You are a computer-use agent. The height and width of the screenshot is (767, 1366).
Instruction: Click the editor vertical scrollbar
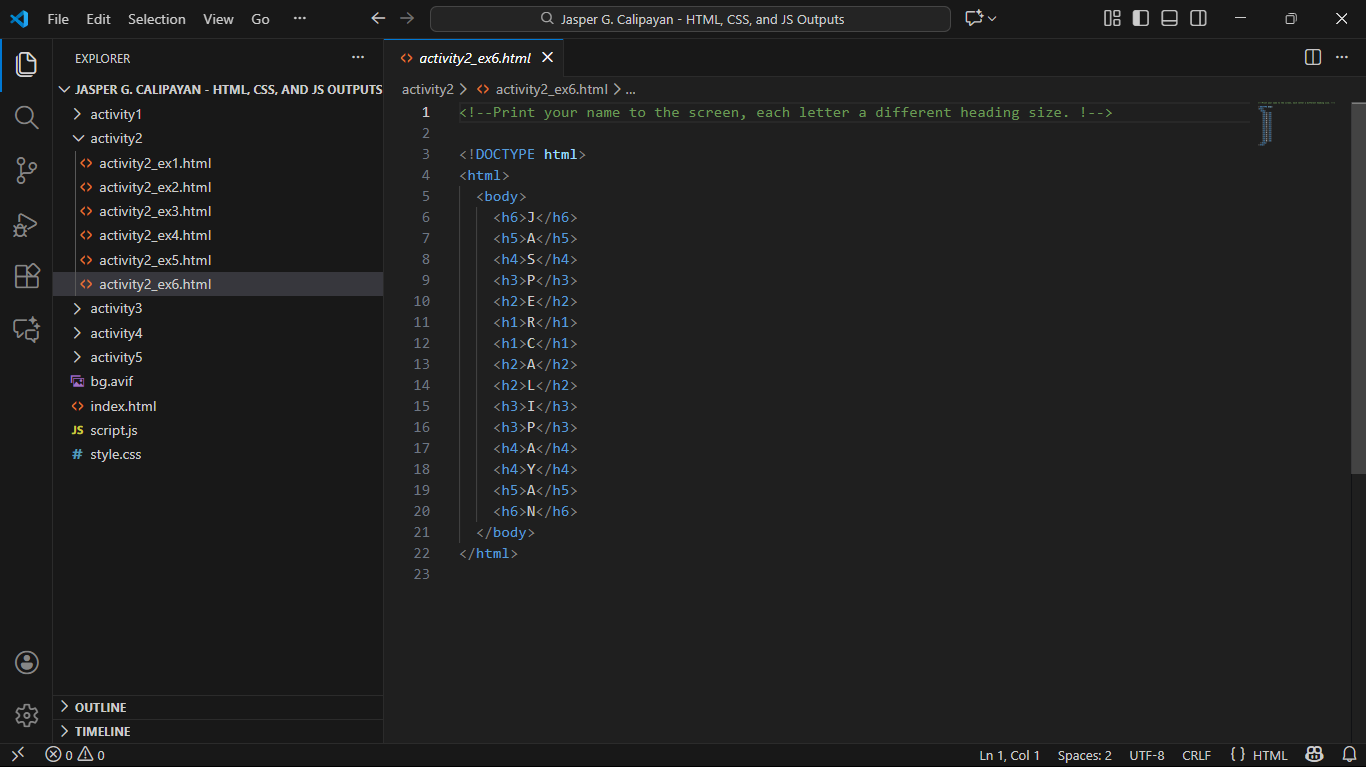click(1358, 288)
